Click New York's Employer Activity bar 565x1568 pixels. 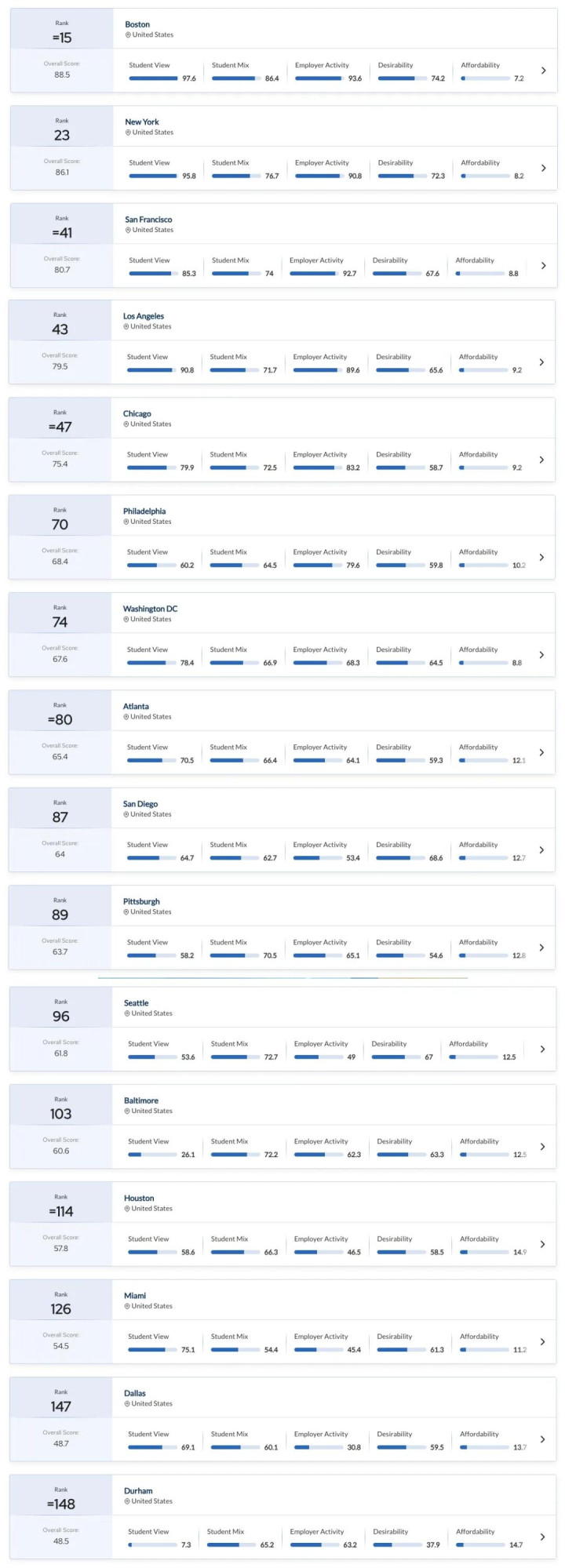click(x=319, y=176)
